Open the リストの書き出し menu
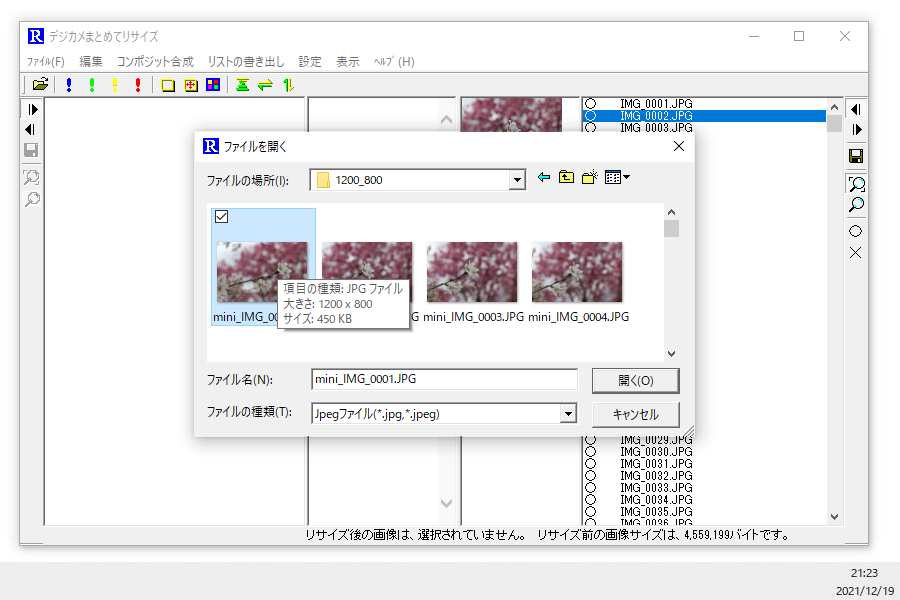900x600 pixels. (246, 61)
